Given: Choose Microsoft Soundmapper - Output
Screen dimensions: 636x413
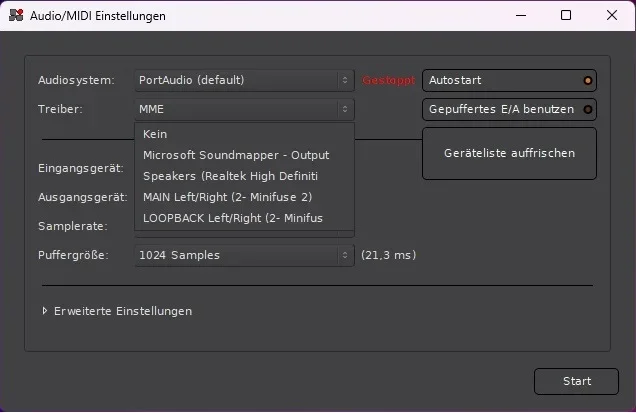Looking at the screenshot, I should click(x=244, y=155).
